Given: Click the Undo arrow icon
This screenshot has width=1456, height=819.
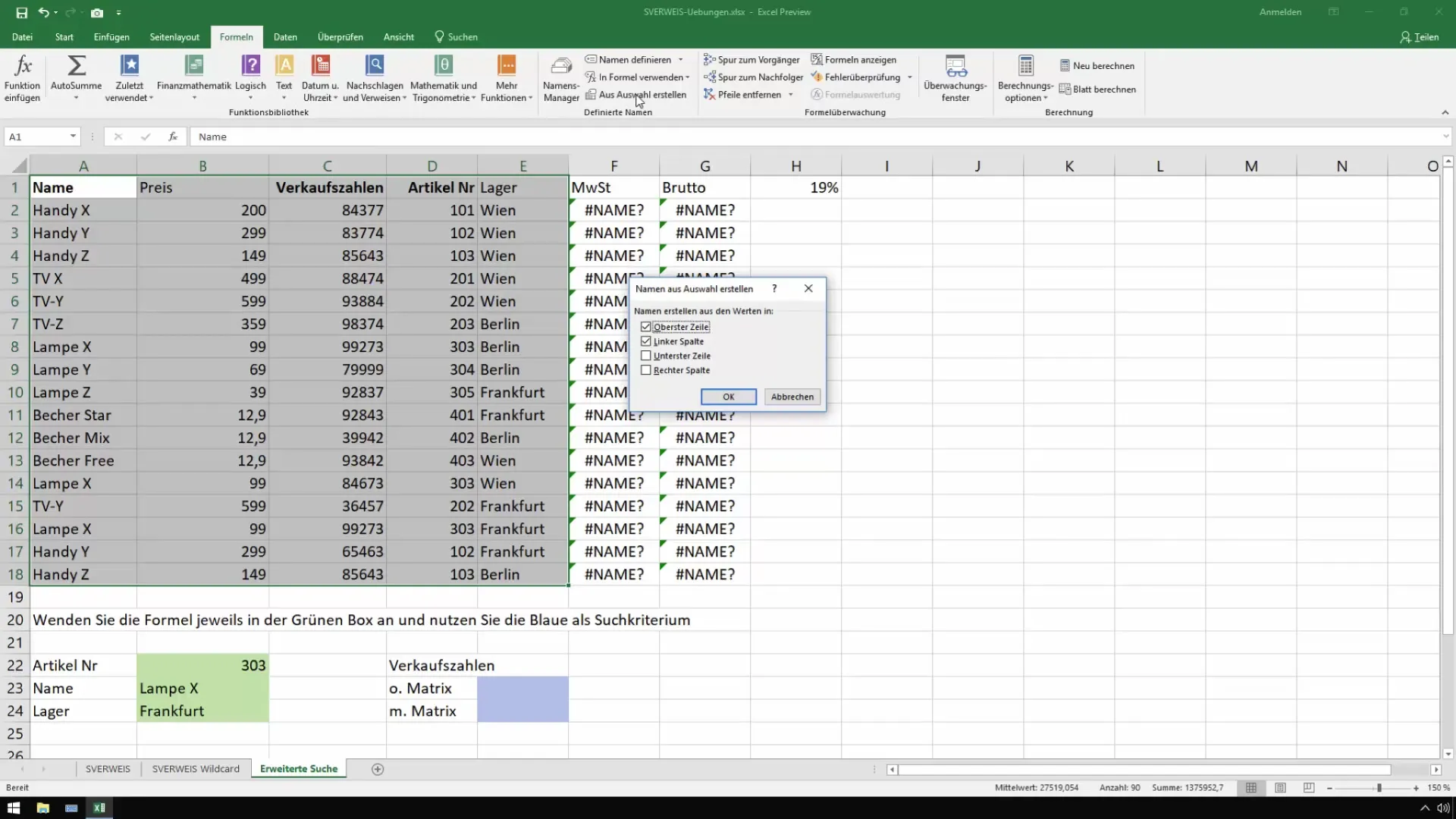Looking at the screenshot, I should coord(44,13).
